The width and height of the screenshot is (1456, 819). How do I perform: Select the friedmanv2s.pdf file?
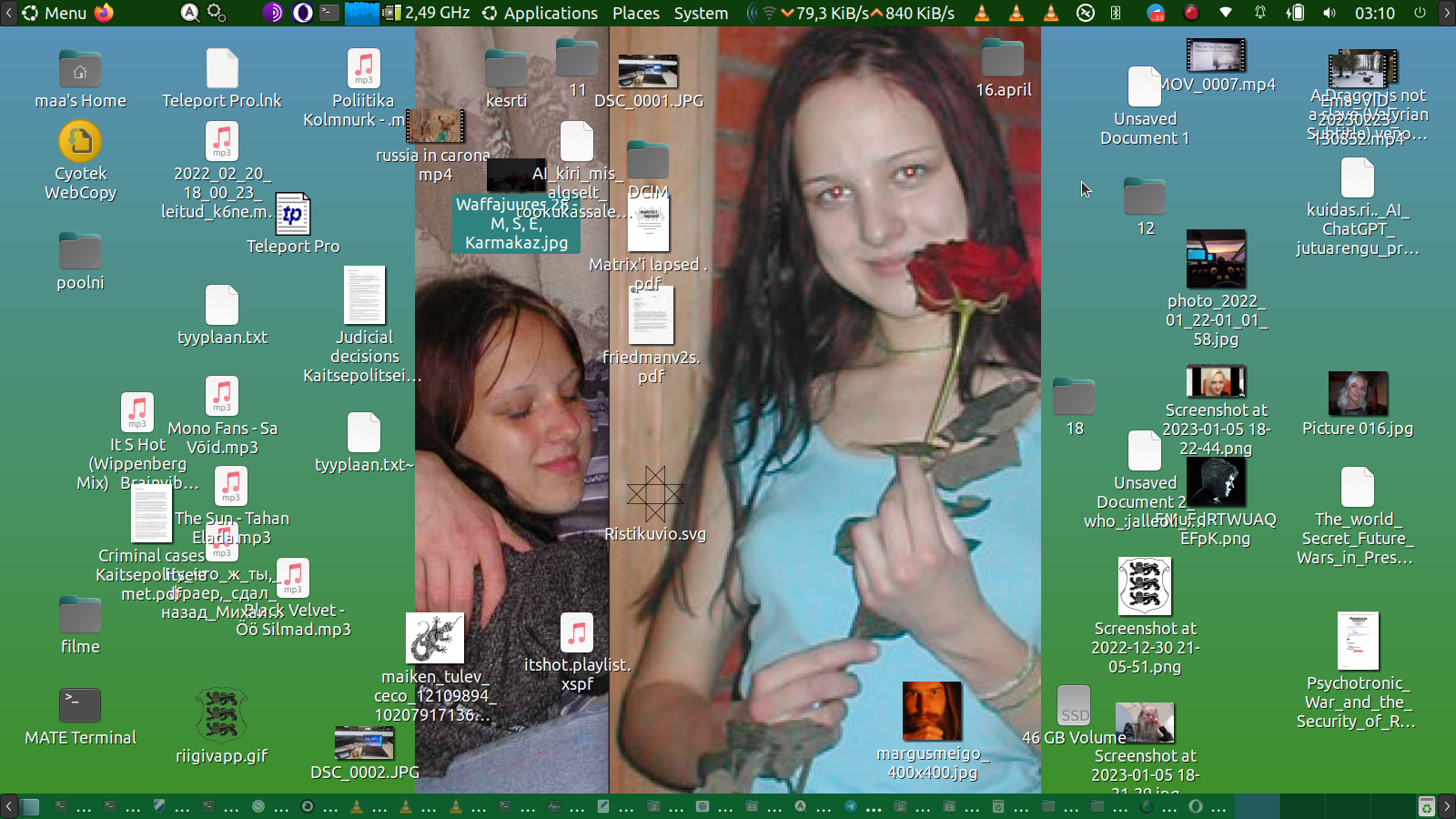tap(651, 335)
